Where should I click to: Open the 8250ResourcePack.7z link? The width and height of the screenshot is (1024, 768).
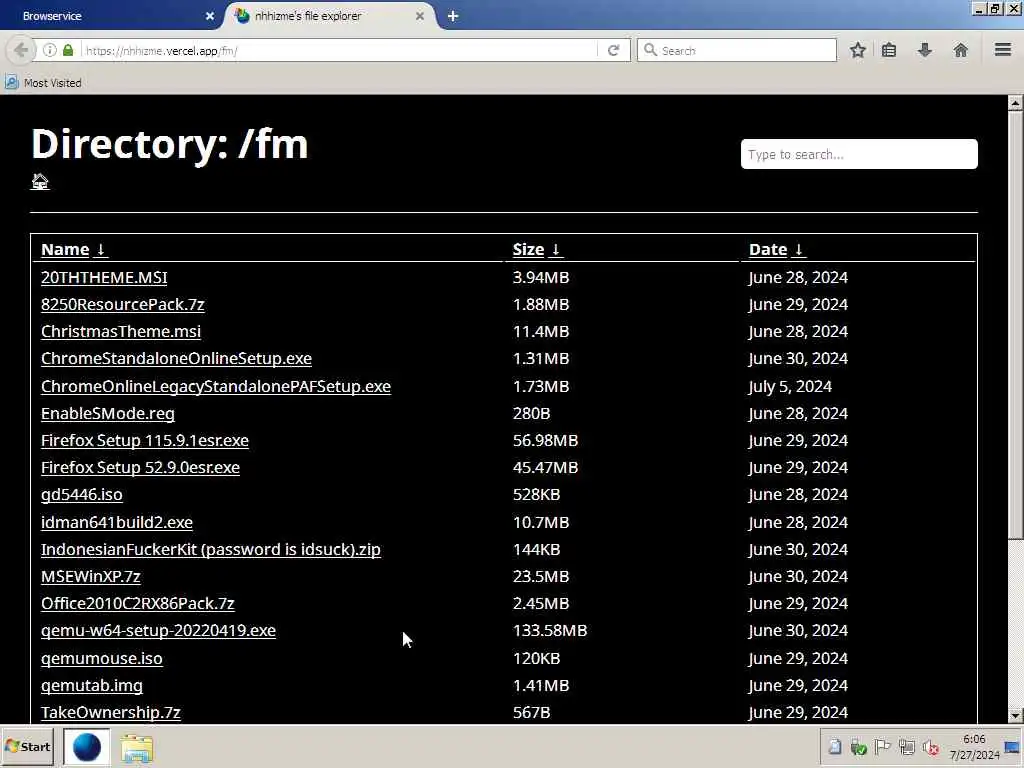(123, 304)
